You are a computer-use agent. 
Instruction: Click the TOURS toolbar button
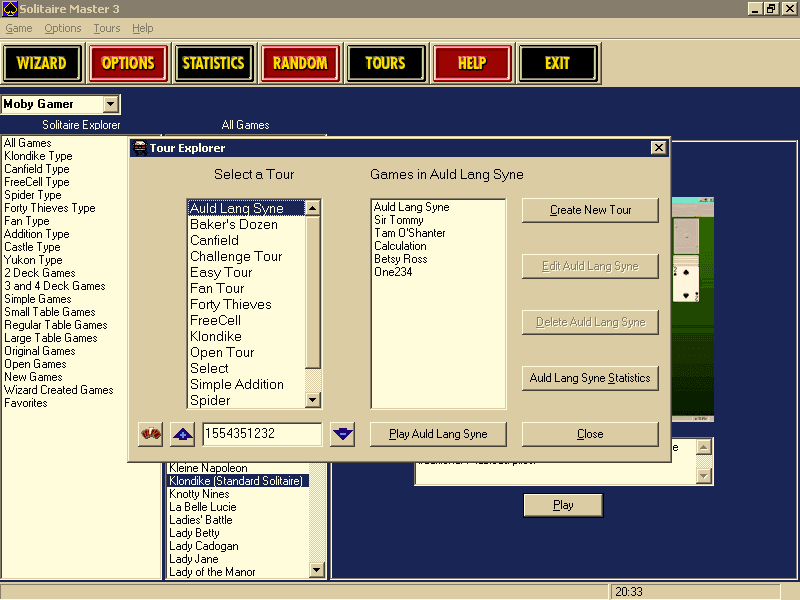pyautogui.click(x=386, y=63)
